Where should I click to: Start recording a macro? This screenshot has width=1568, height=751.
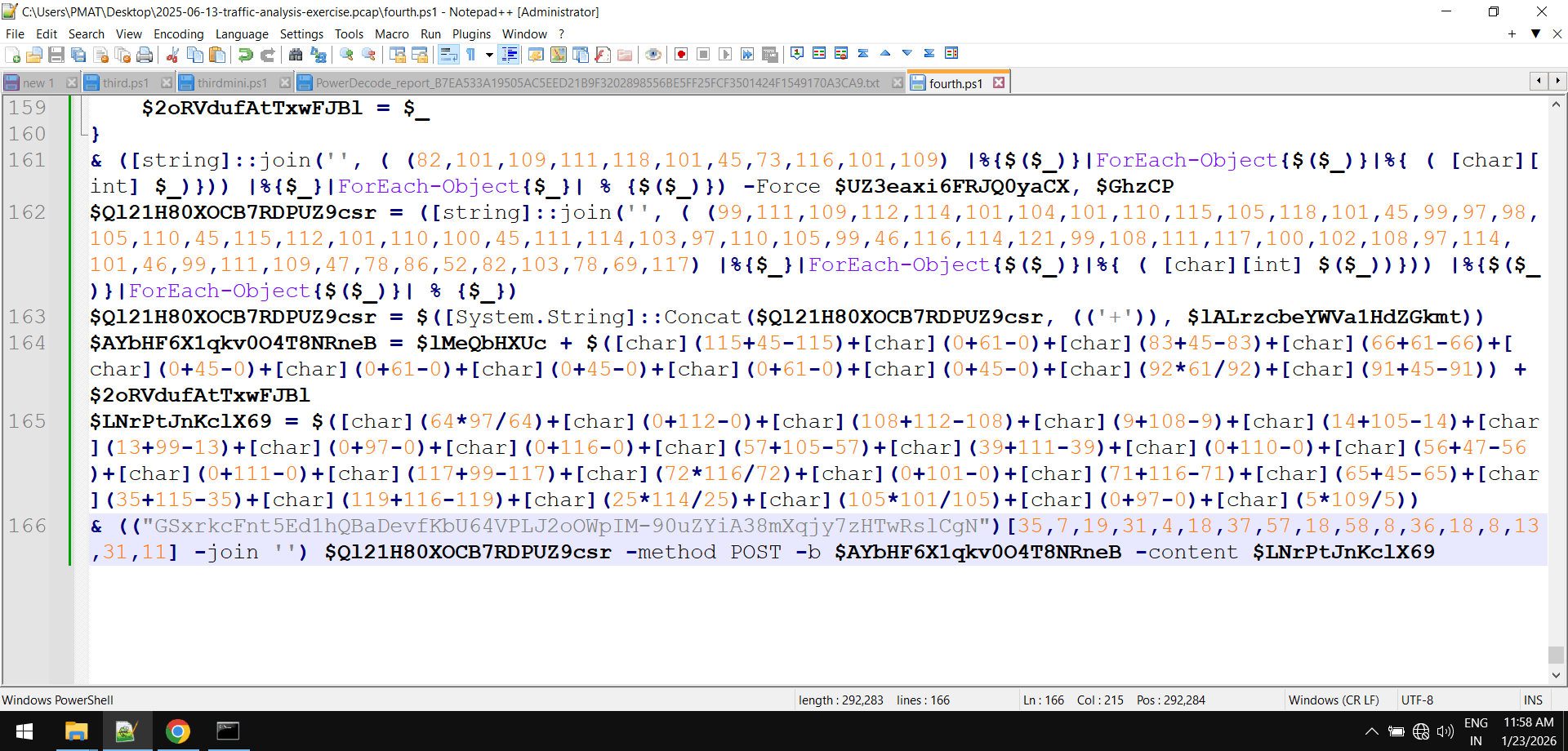(680, 54)
